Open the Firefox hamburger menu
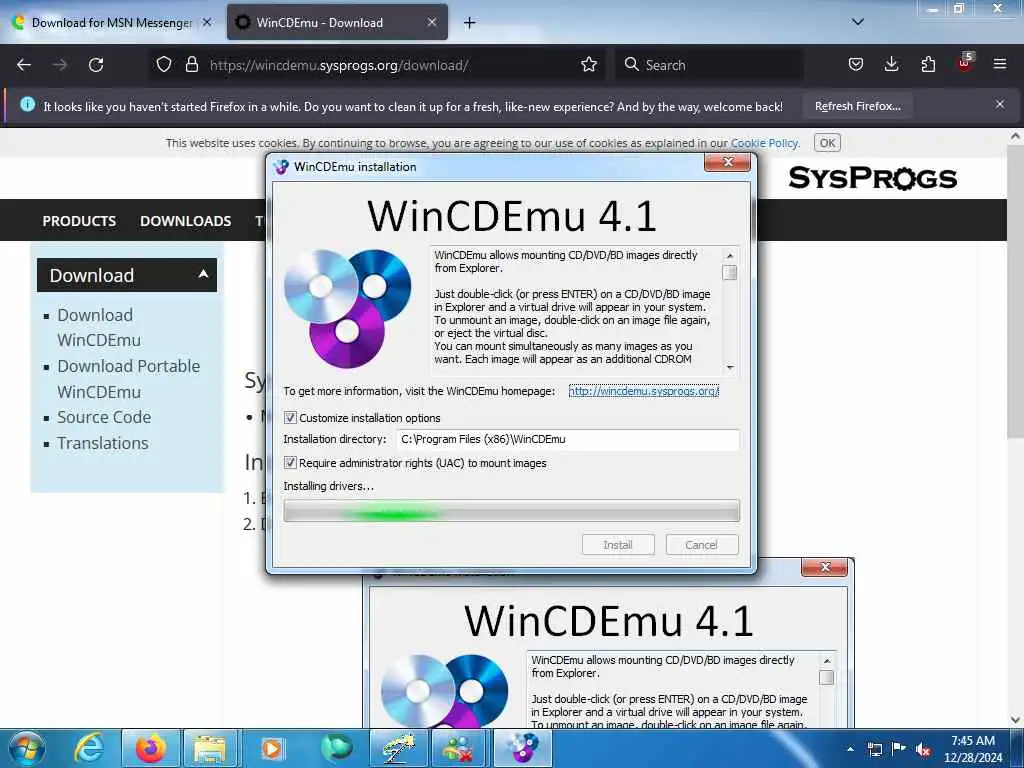The width and height of the screenshot is (1024, 768). point(1000,65)
